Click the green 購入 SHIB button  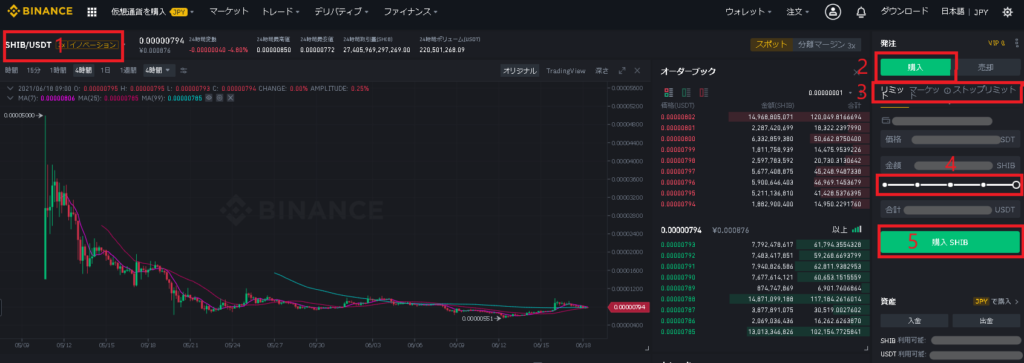[x=950, y=242]
